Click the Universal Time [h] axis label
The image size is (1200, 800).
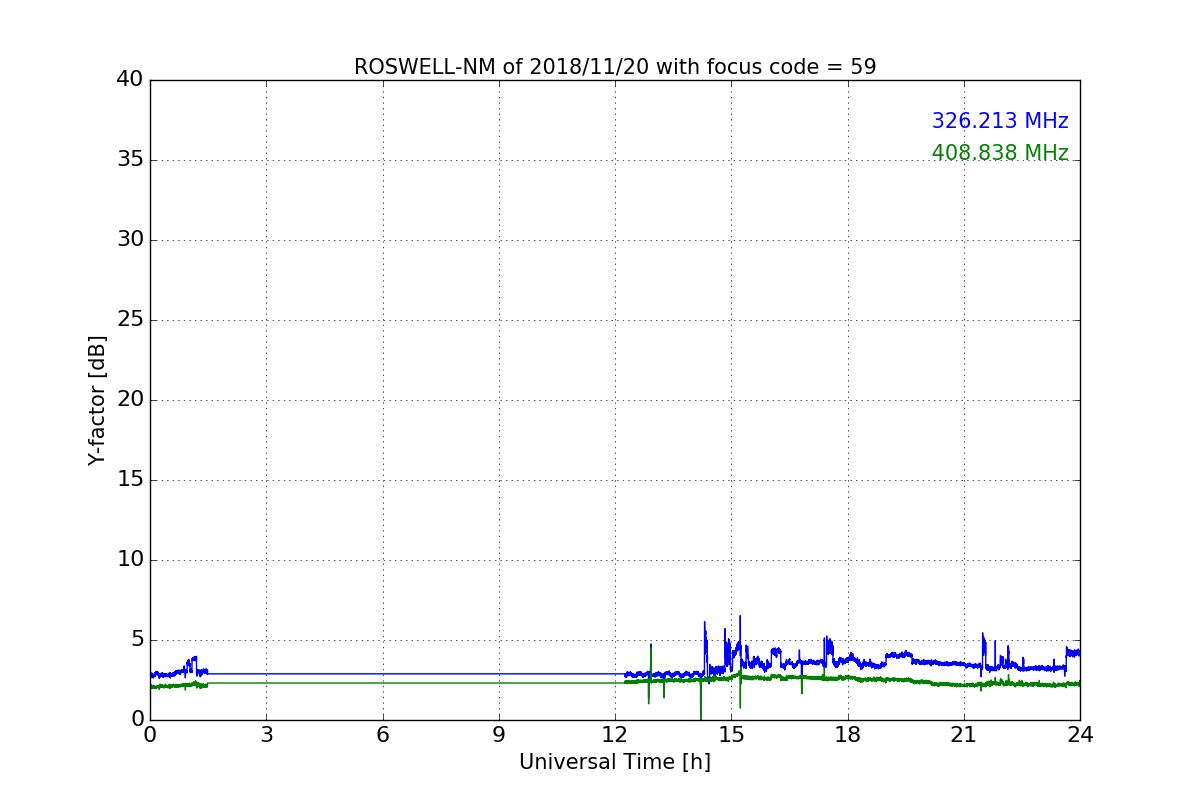(615, 762)
